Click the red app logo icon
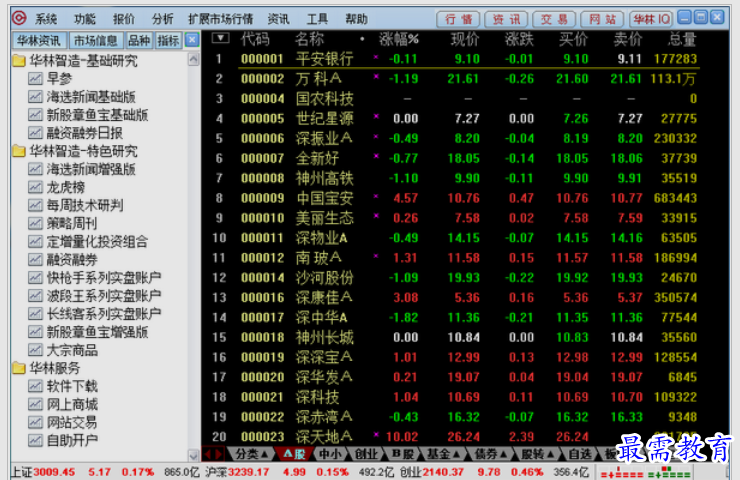The image size is (740, 480). 19,18
